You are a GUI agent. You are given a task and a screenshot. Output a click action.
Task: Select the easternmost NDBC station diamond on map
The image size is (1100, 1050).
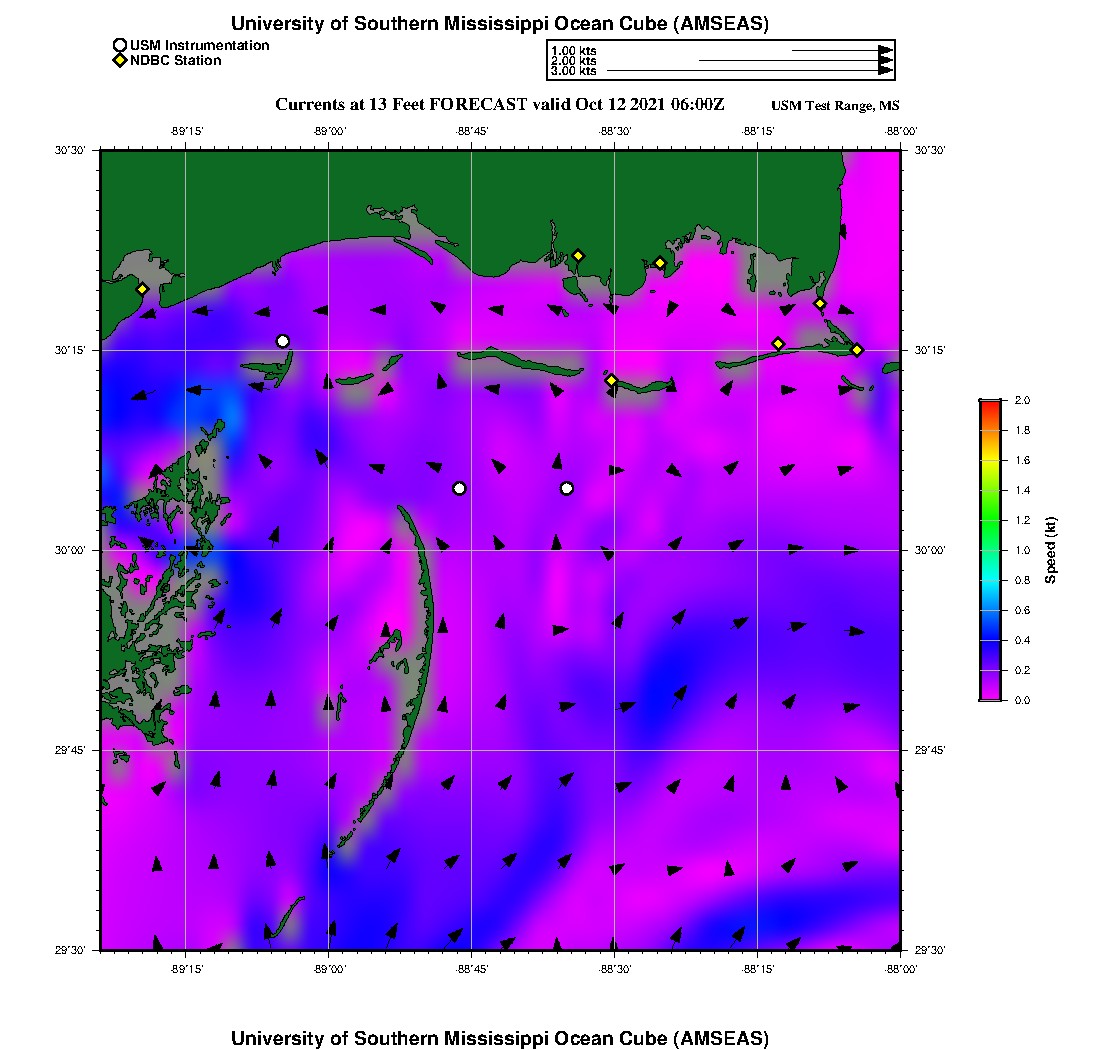pos(857,349)
